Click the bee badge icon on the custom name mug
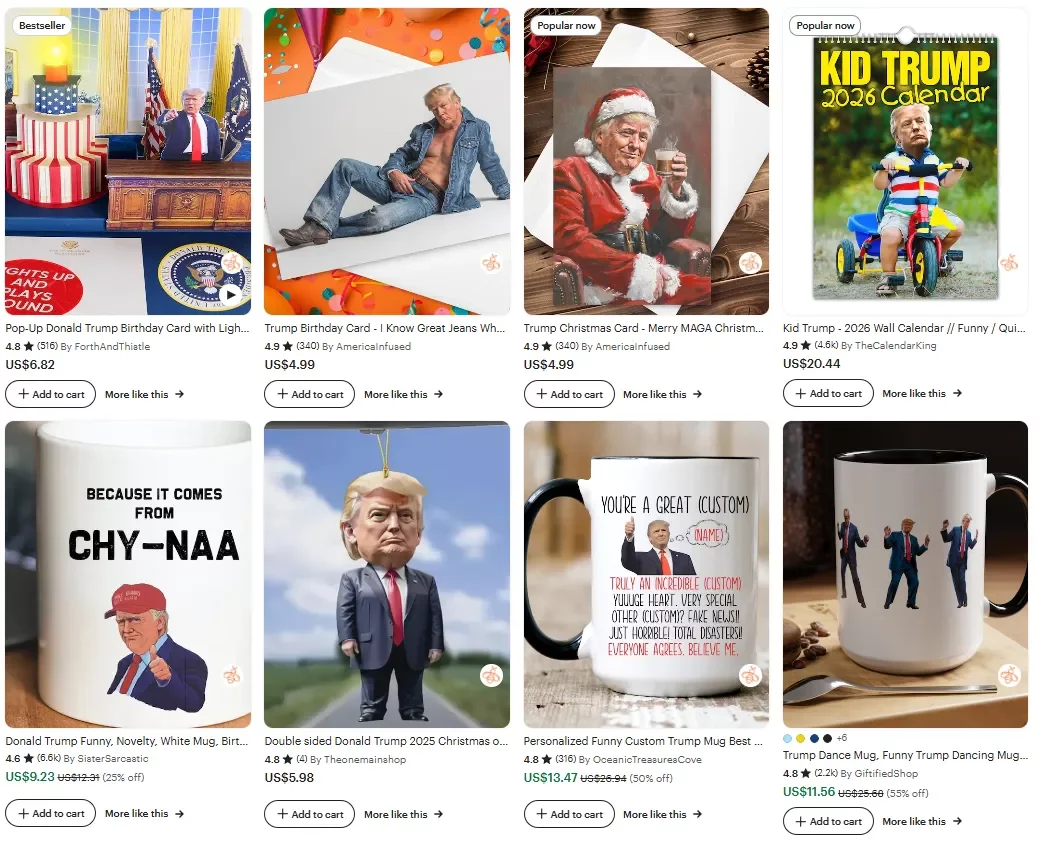 tap(750, 676)
